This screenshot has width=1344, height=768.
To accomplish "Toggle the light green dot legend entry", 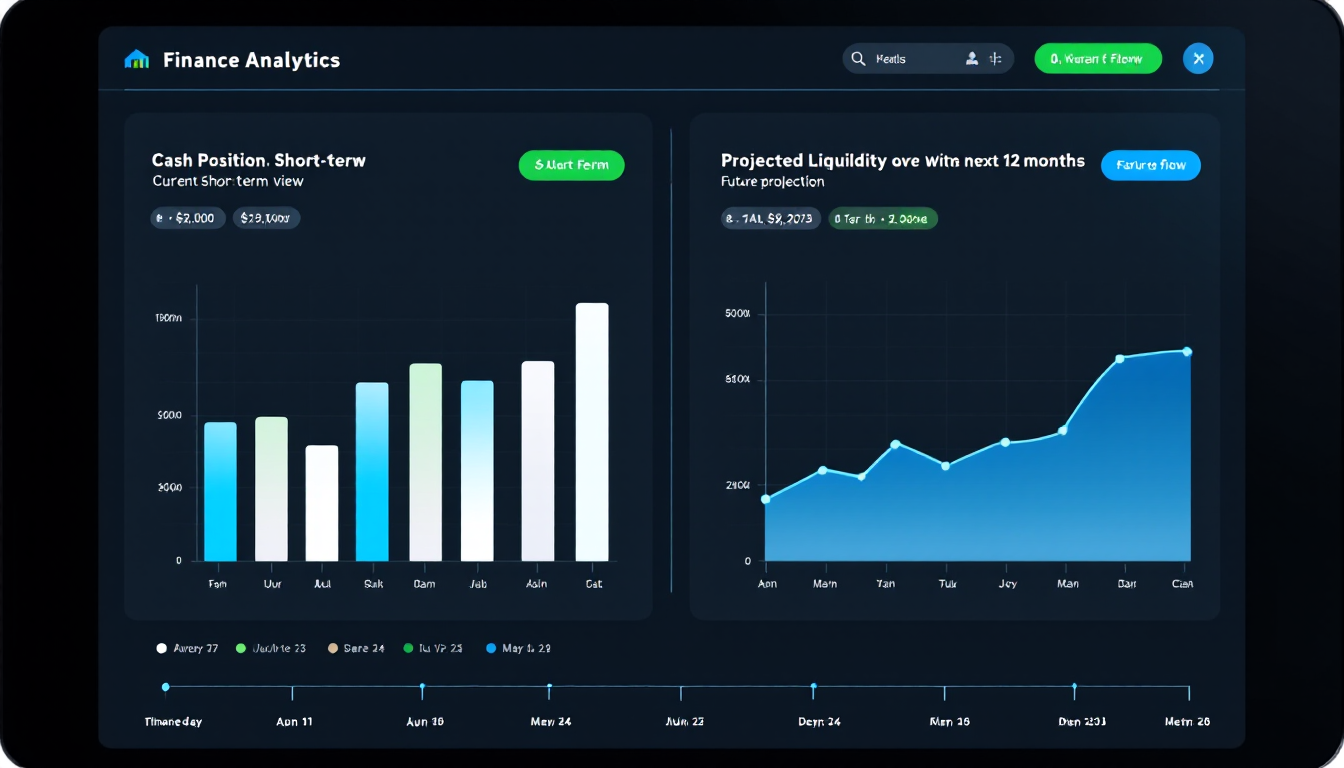I will tap(271, 648).
